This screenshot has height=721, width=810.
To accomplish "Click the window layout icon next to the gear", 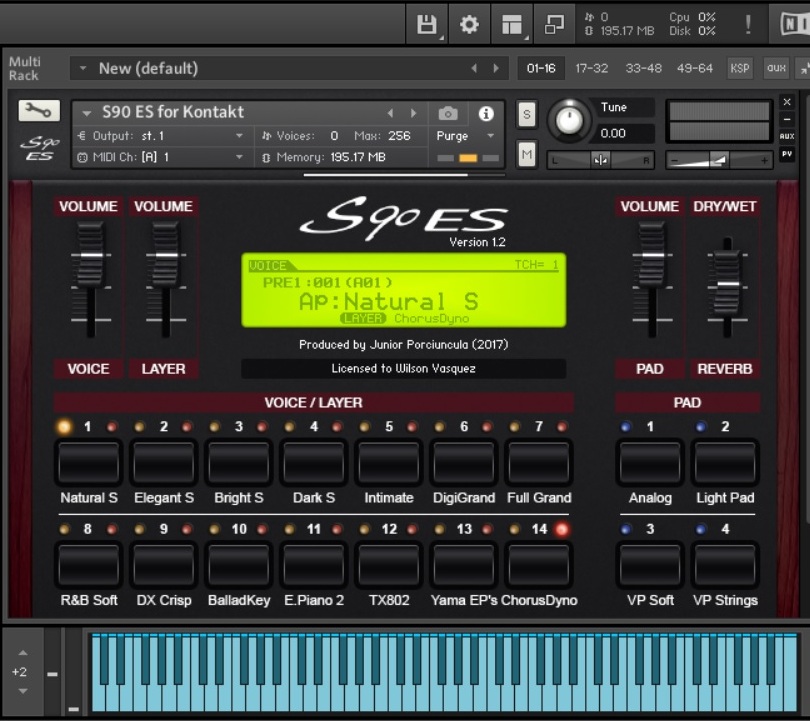I will [x=552, y=23].
